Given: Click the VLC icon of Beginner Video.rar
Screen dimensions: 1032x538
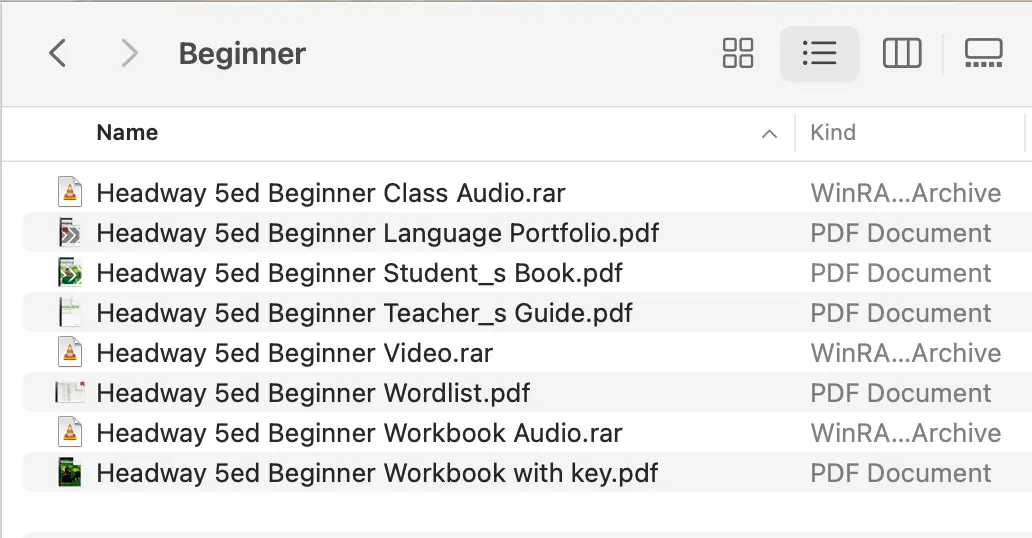Looking at the screenshot, I should pyautogui.click(x=70, y=353).
